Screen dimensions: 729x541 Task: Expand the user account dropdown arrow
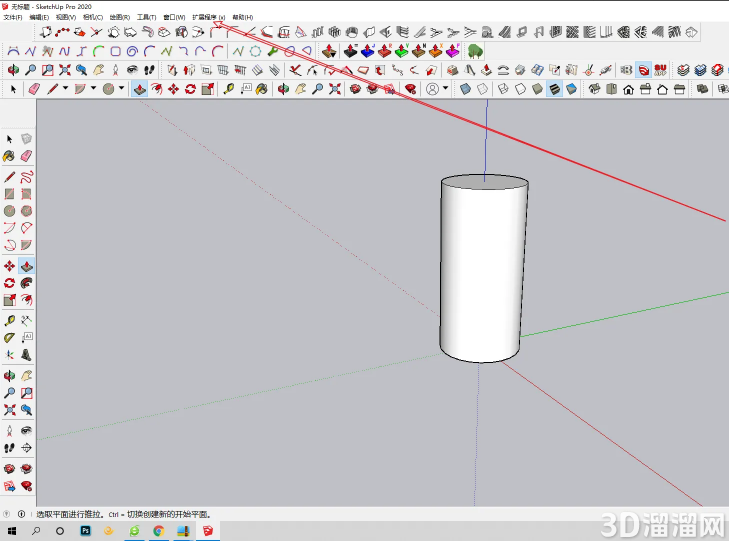coord(445,88)
